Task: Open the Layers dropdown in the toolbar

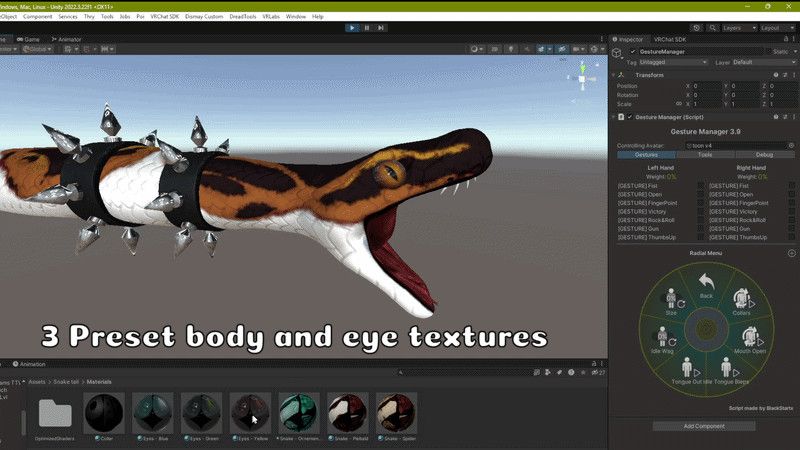Action: pyautogui.click(x=739, y=28)
